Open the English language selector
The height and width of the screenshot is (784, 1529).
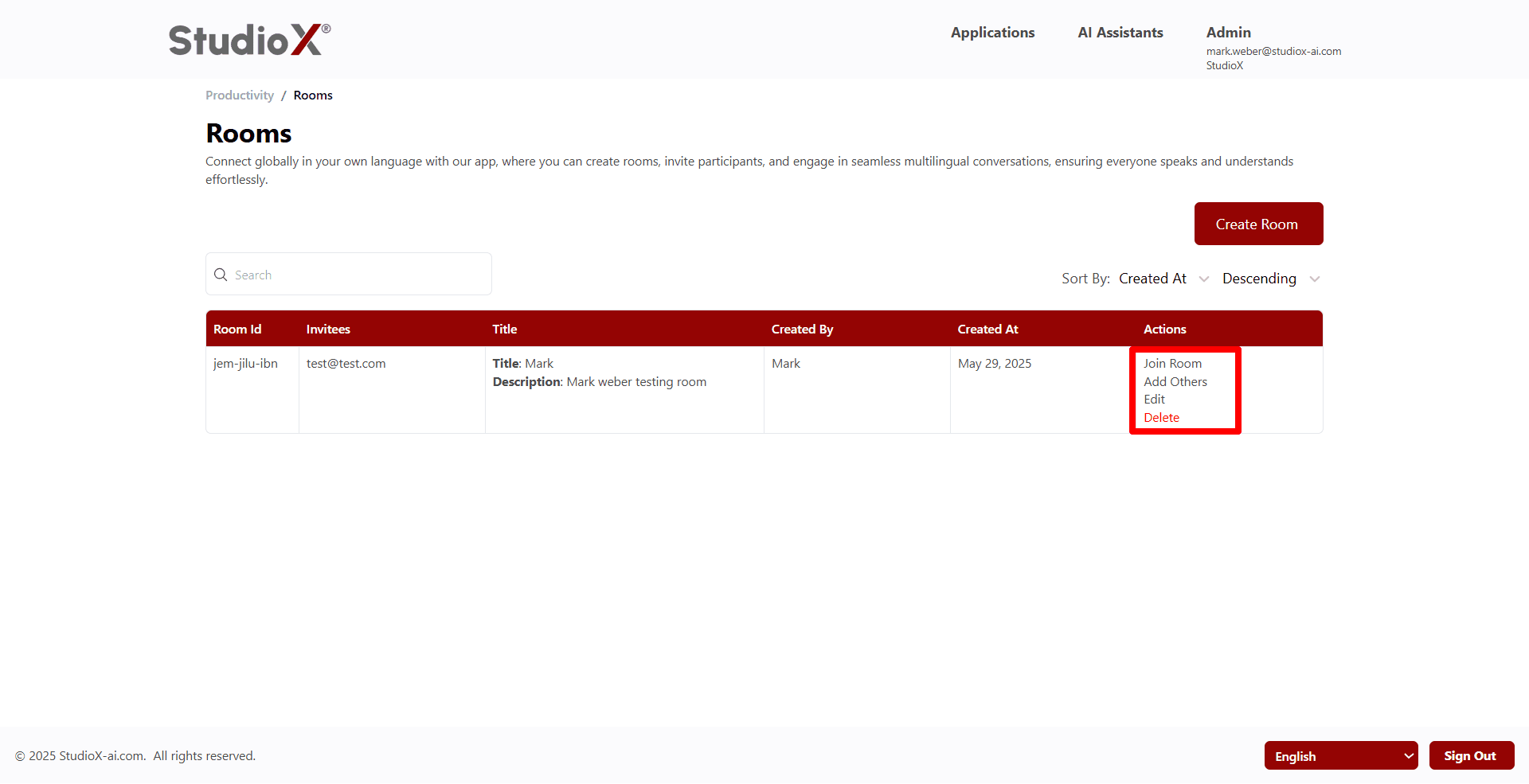(x=1340, y=756)
